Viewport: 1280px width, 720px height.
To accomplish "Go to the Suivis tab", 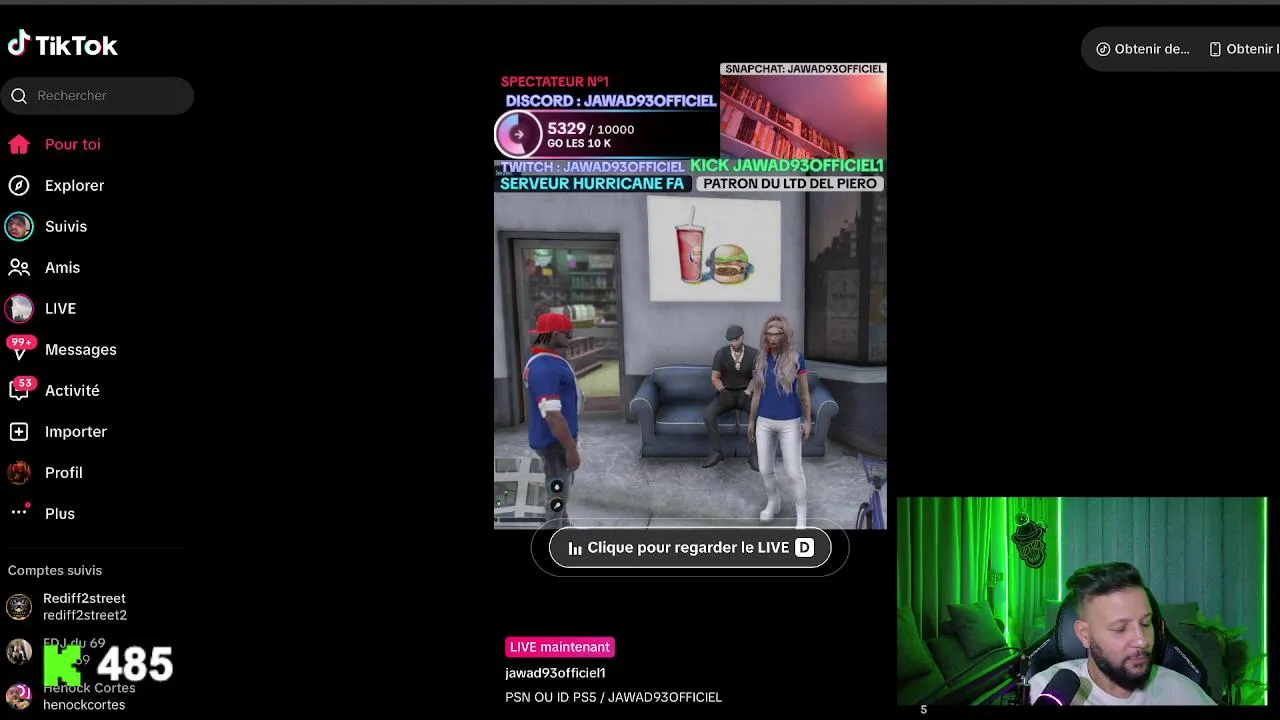I will tap(66, 226).
